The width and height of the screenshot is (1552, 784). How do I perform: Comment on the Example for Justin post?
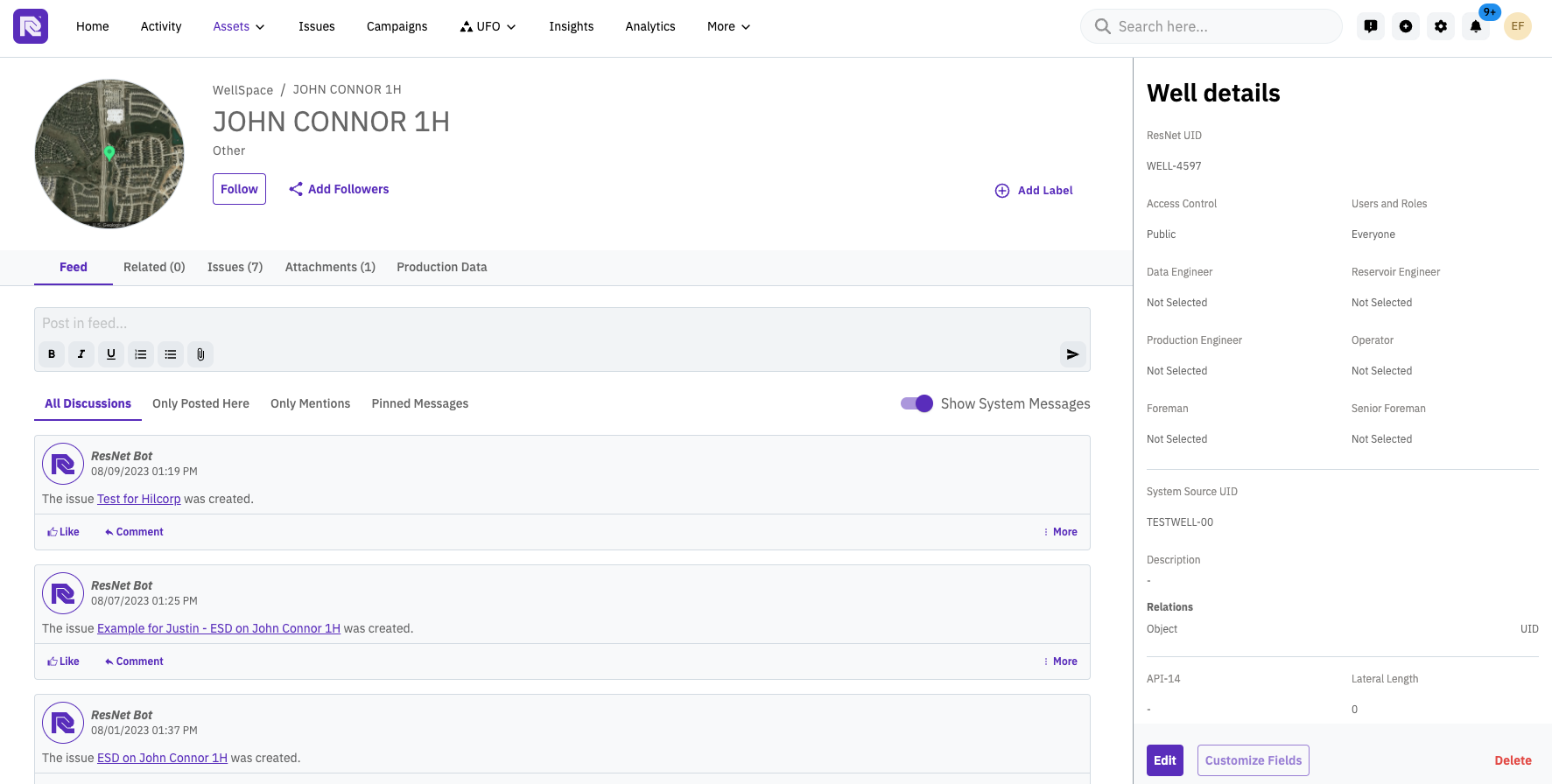[x=134, y=661]
